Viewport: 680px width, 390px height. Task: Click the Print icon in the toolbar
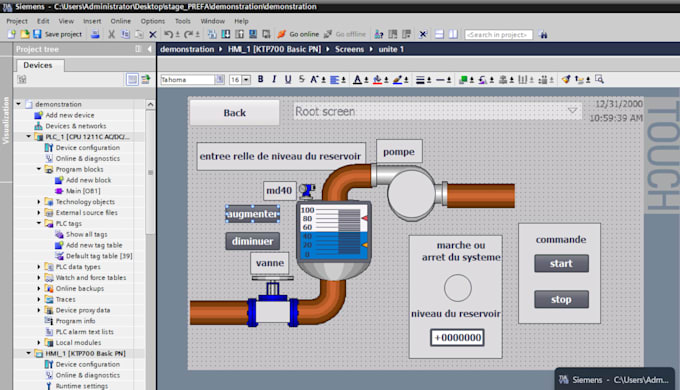[x=95, y=34]
